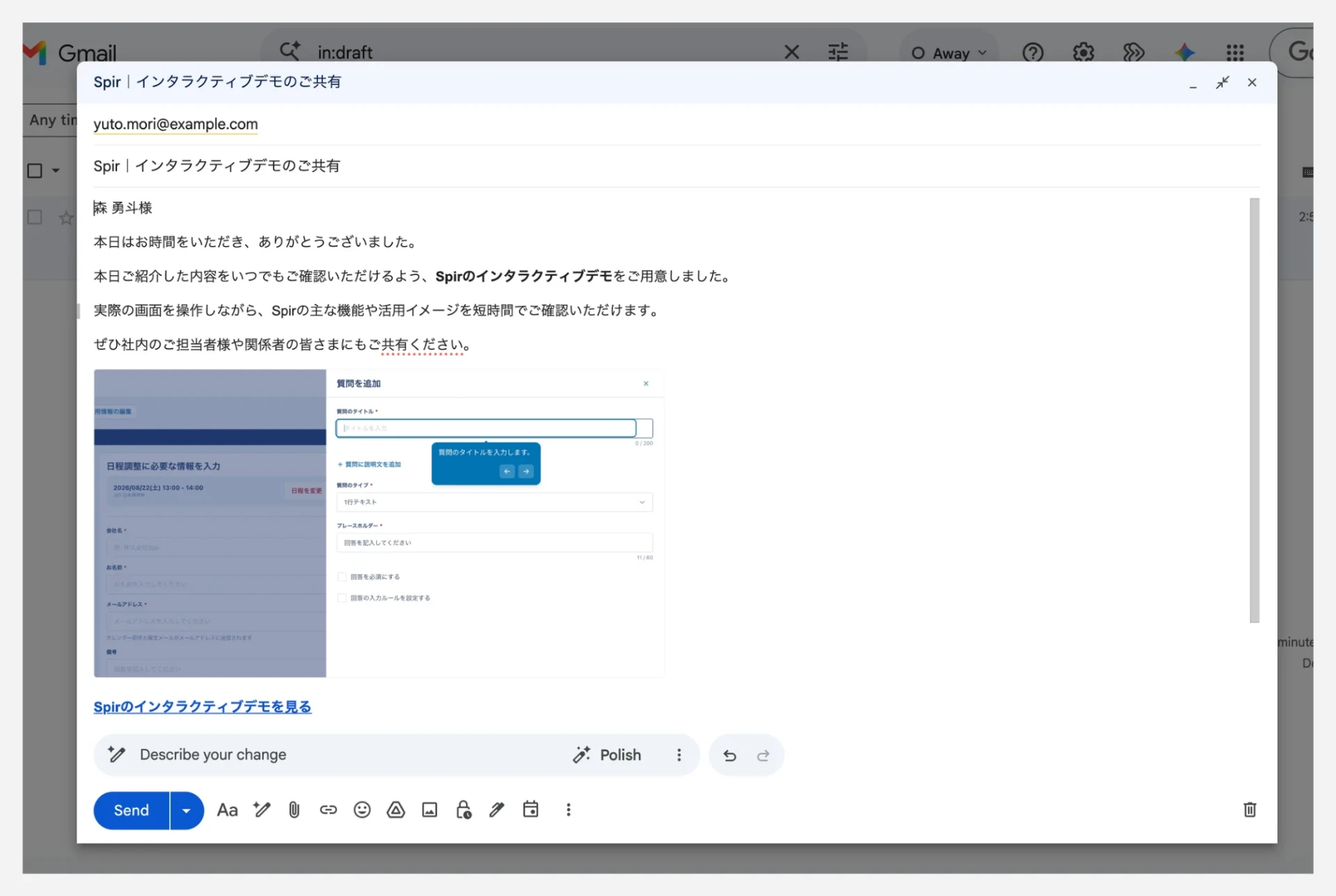Click the Gmail logo
The width and height of the screenshot is (1336, 896).
point(70,53)
